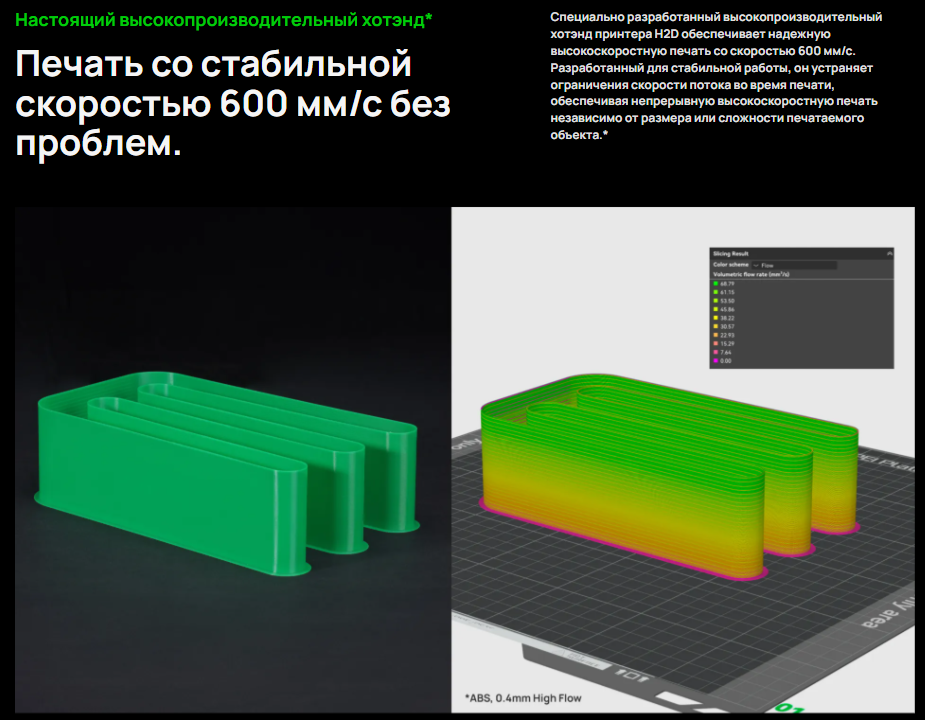The height and width of the screenshot is (720, 925).
Task: Select the 30.57 flow legend swatch
Action: 716,326
